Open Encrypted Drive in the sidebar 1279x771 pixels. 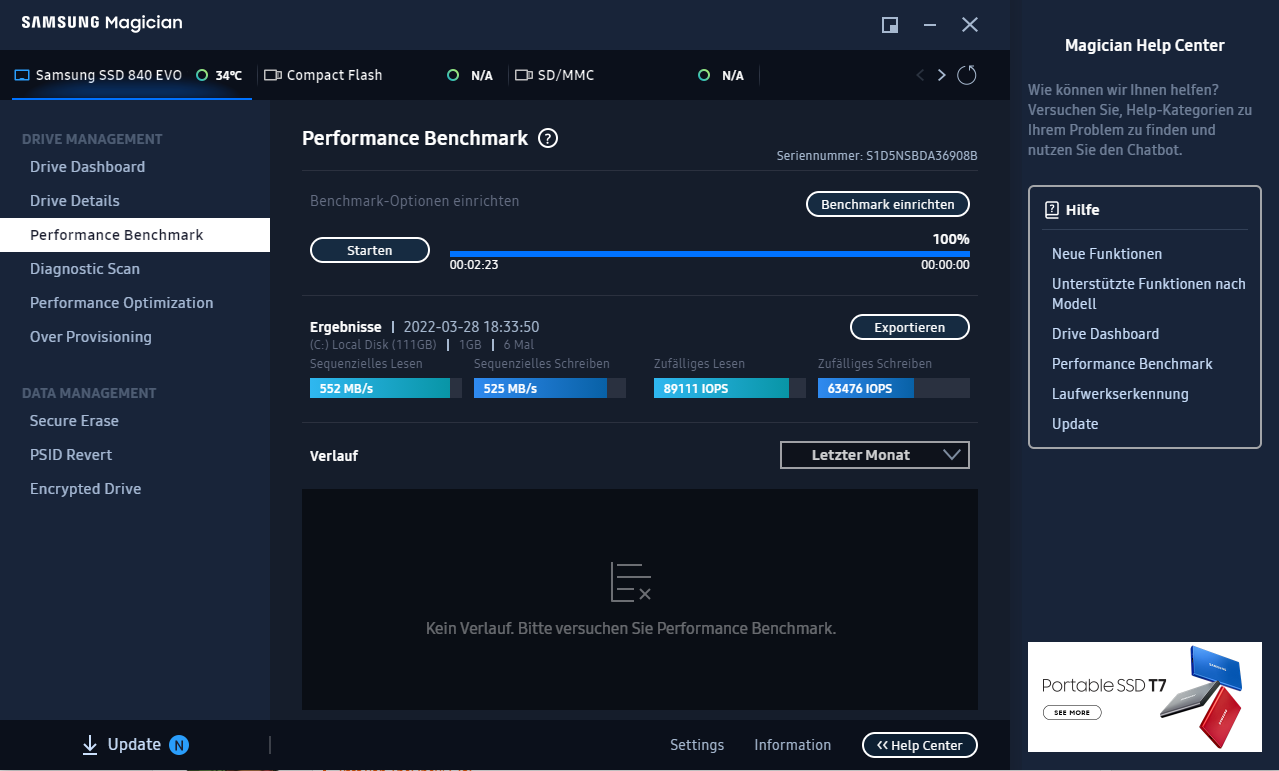[x=135, y=489]
